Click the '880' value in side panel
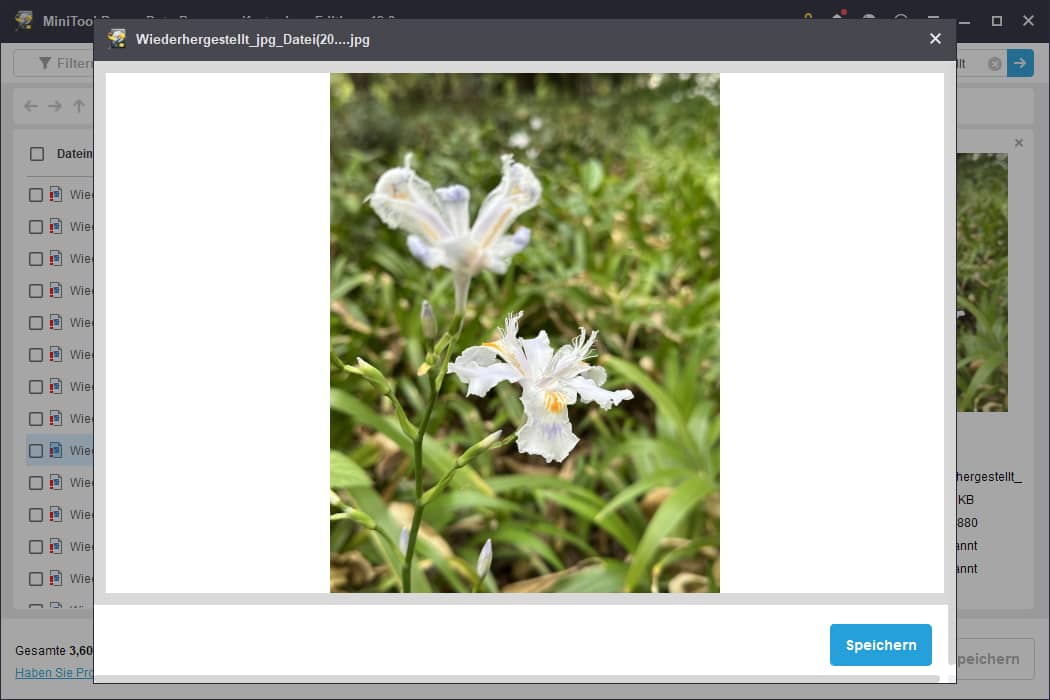This screenshot has width=1050, height=700. (x=967, y=522)
